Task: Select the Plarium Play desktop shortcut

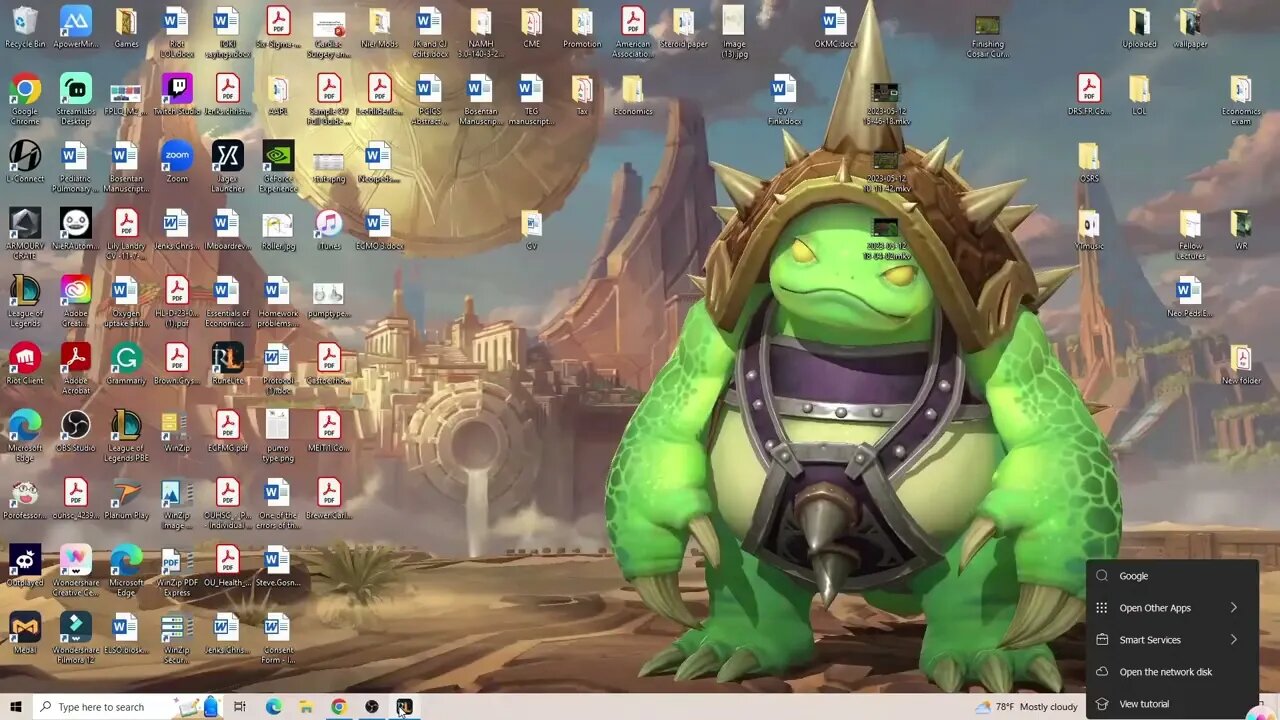Action: (126, 497)
